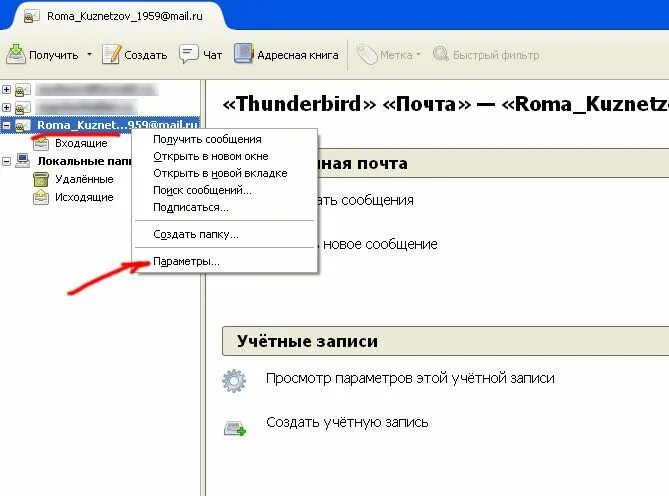Click the Локальные папки computer icon
The height and width of the screenshot is (496, 669).
click(x=23, y=161)
